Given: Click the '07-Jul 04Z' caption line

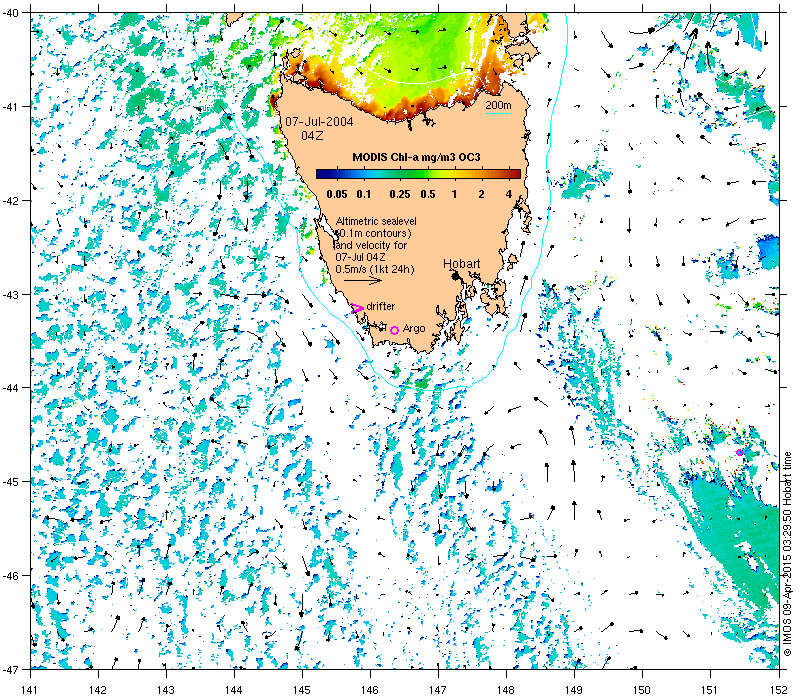Looking at the screenshot, I should (361, 257).
